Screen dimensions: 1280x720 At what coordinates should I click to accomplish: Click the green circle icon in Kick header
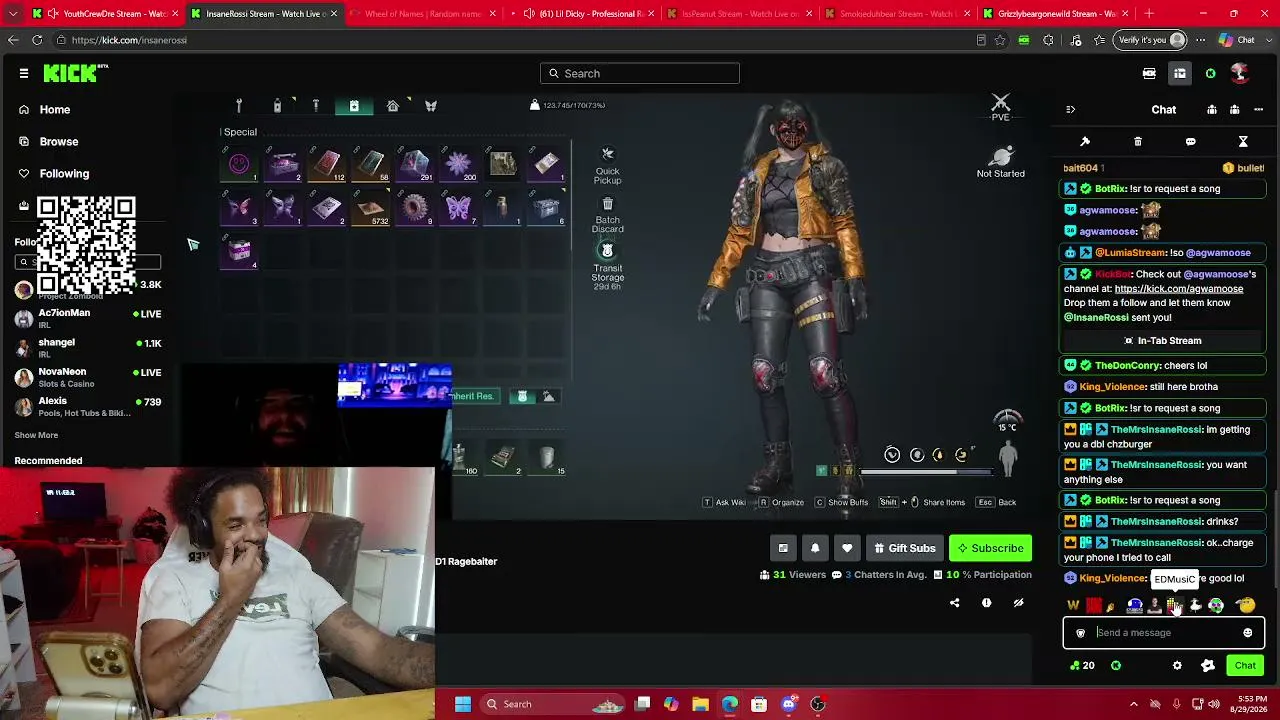point(1210,73)
